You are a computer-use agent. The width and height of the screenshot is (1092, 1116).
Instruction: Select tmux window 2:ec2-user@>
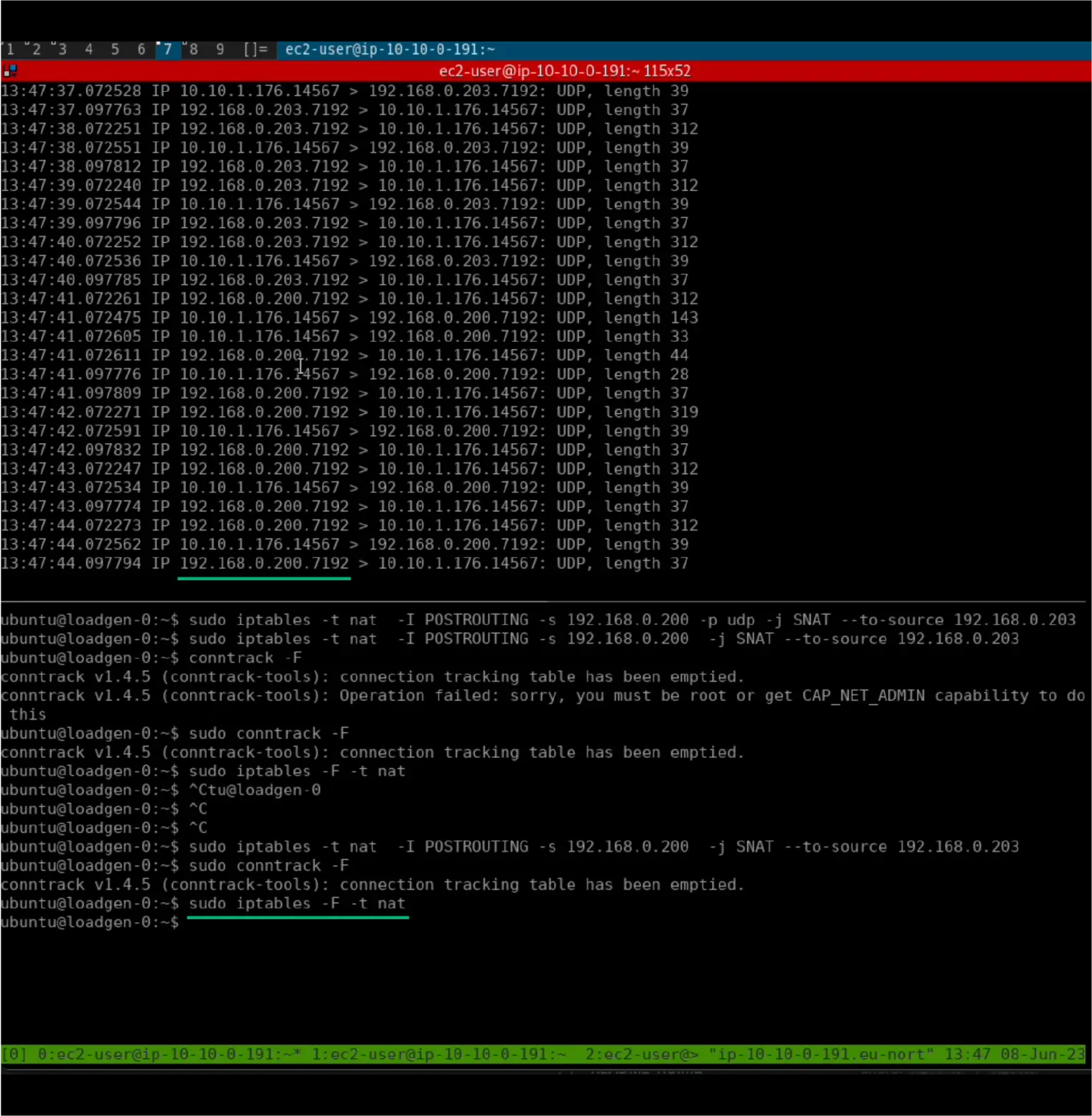point(642,1054)
